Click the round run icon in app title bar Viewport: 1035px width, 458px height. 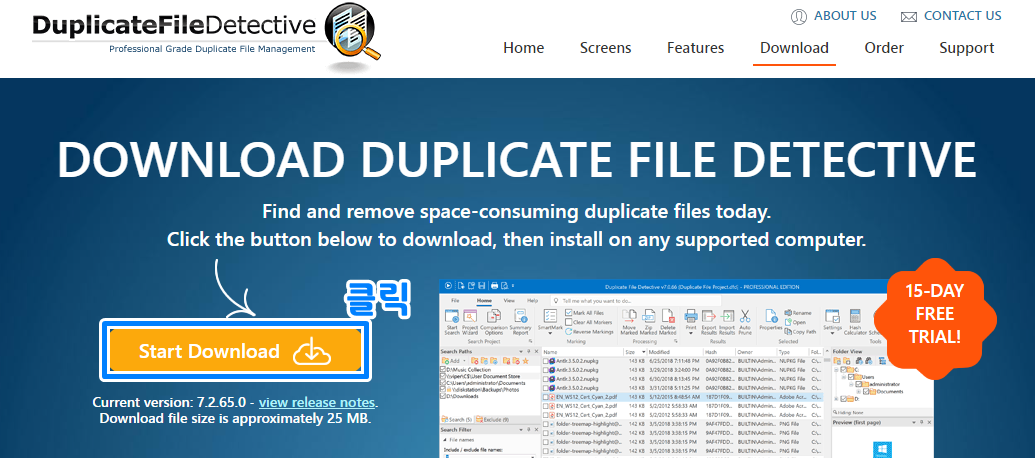coord(448,286)
